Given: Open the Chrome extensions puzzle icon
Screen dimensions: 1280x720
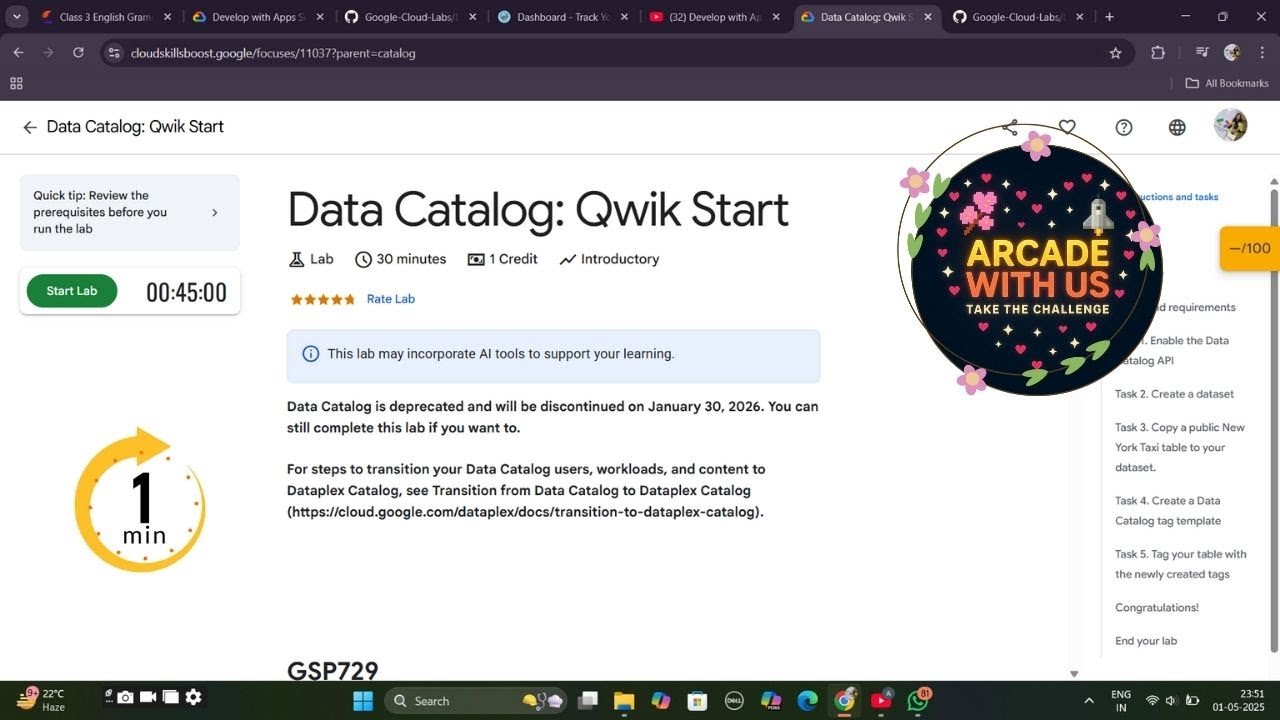Looking at the screenshot, I should [x=1158, y=53].
